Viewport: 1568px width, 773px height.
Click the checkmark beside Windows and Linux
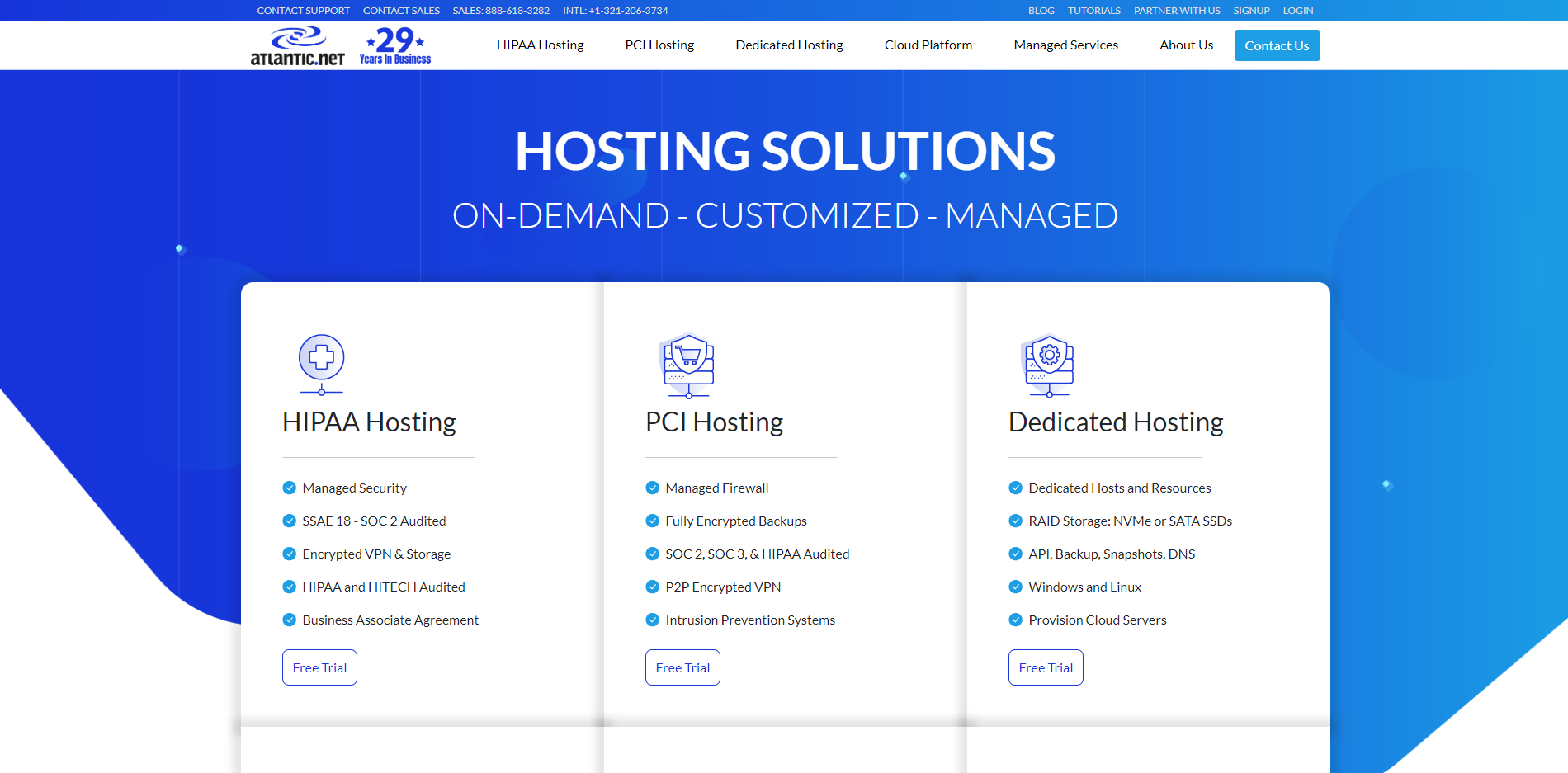click(x=1016, y=587)
